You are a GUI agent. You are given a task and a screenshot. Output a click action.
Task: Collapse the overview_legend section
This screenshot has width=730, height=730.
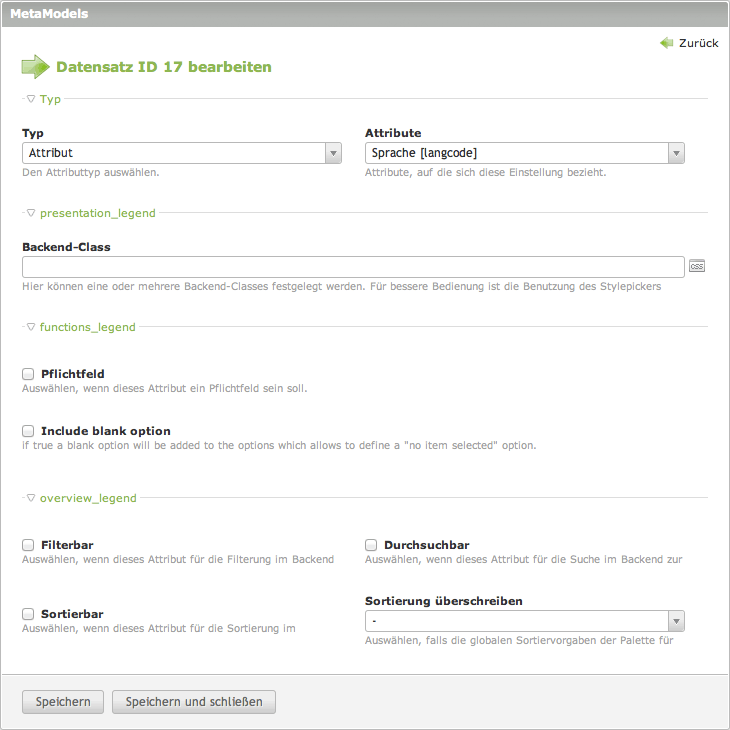click(x=31, y=498)
